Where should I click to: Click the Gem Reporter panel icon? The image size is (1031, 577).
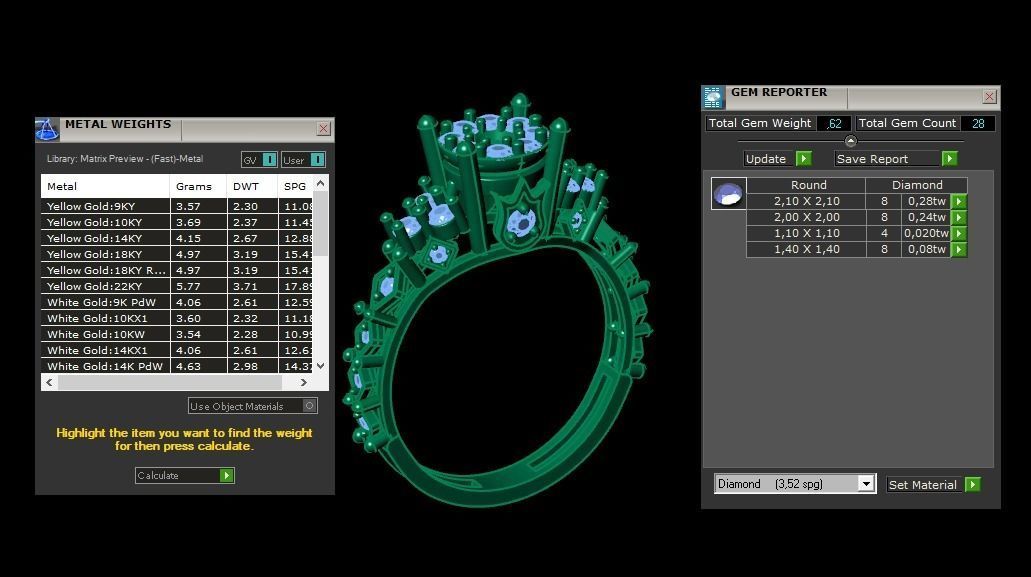point(713,97)
